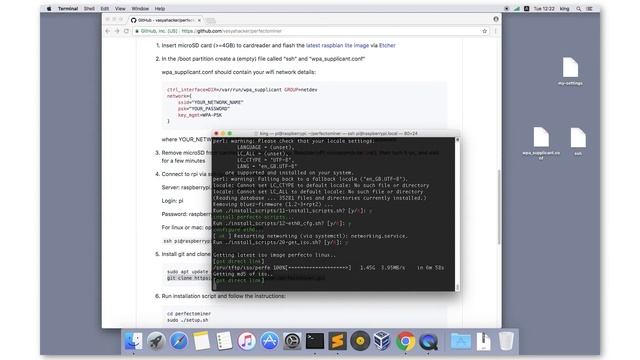Launch Safari from the Dock
Viewport: 640px width, 360px height.
179,341
